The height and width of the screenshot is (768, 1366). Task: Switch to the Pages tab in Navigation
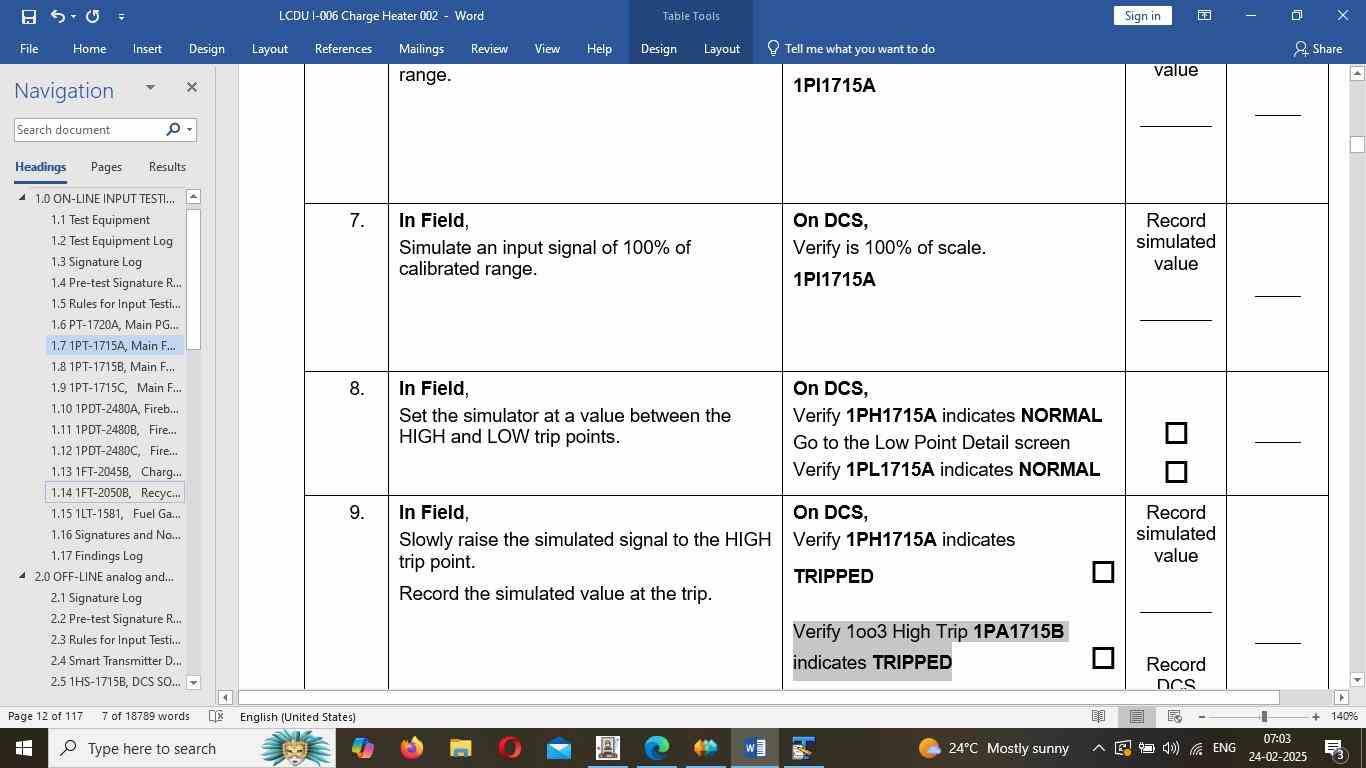point(106,167)
